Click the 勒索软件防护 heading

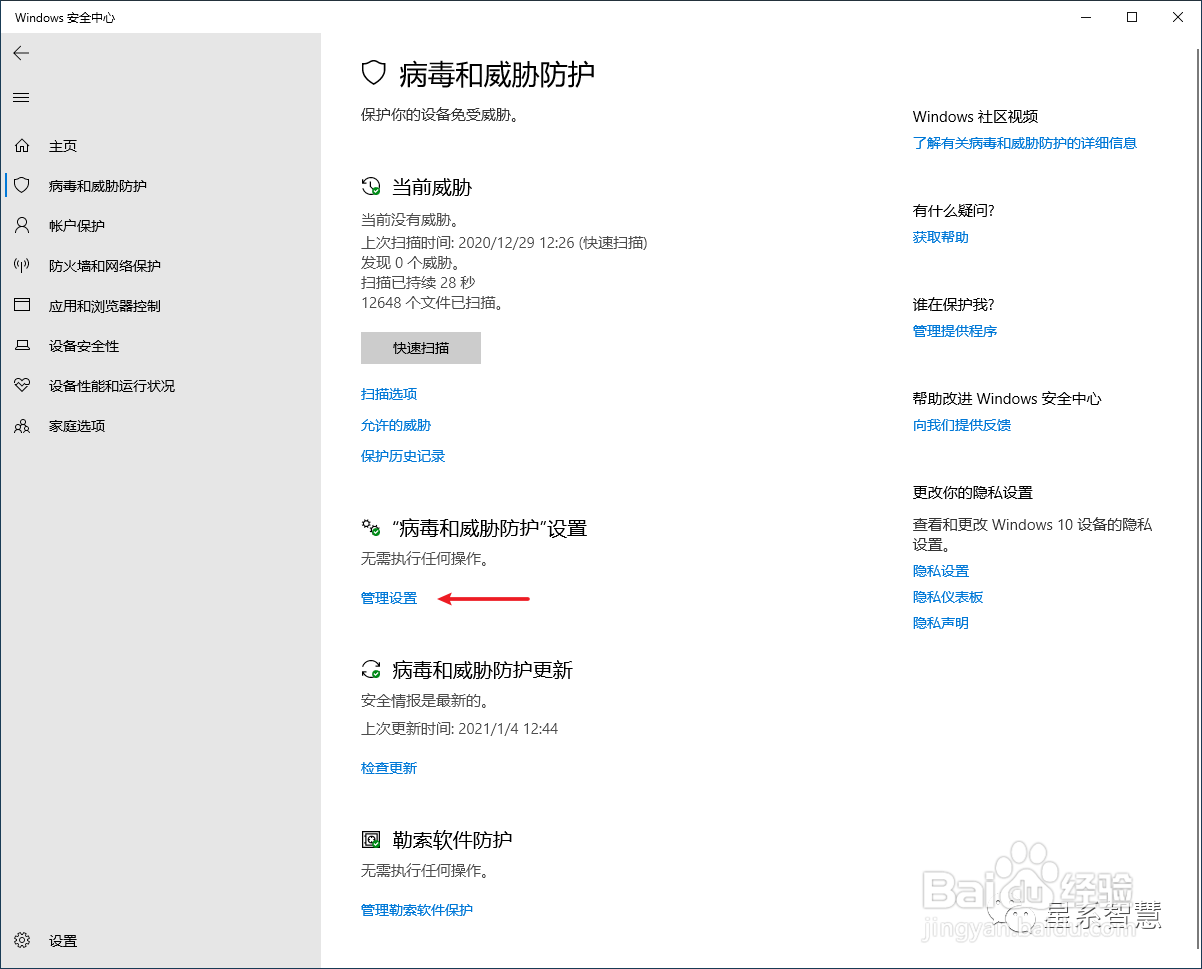452,840
